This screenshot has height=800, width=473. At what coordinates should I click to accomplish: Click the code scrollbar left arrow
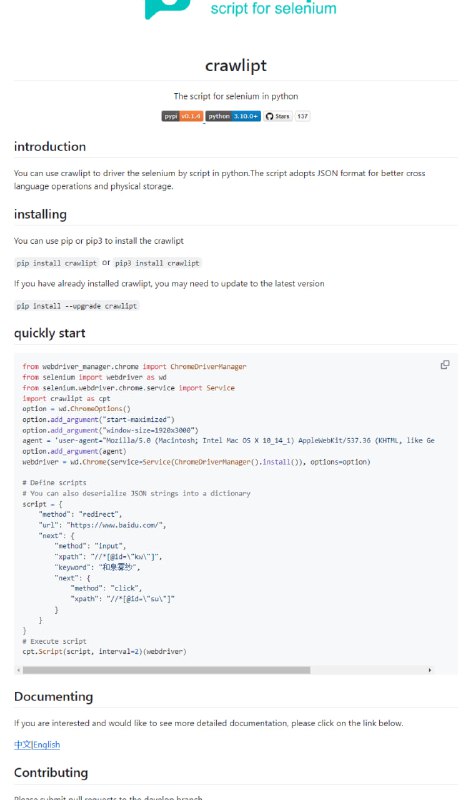click(x=19, y=670)
